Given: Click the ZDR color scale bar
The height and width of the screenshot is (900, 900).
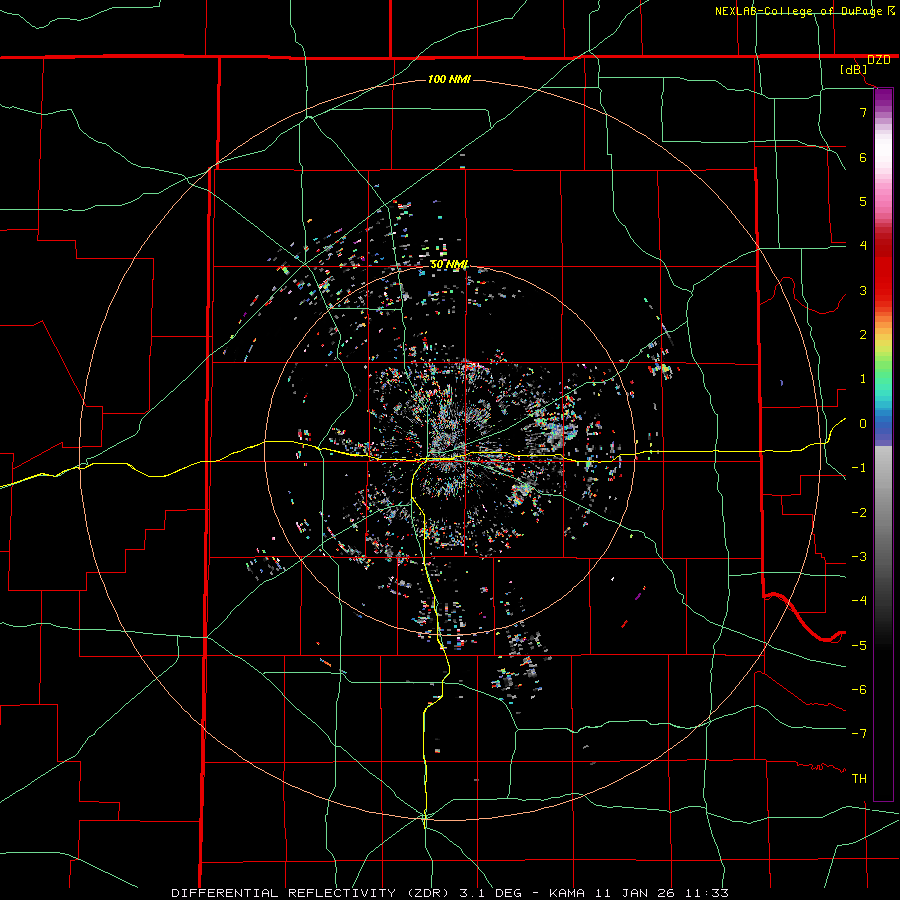Looking at the screenshot, I should pos(883,444).
